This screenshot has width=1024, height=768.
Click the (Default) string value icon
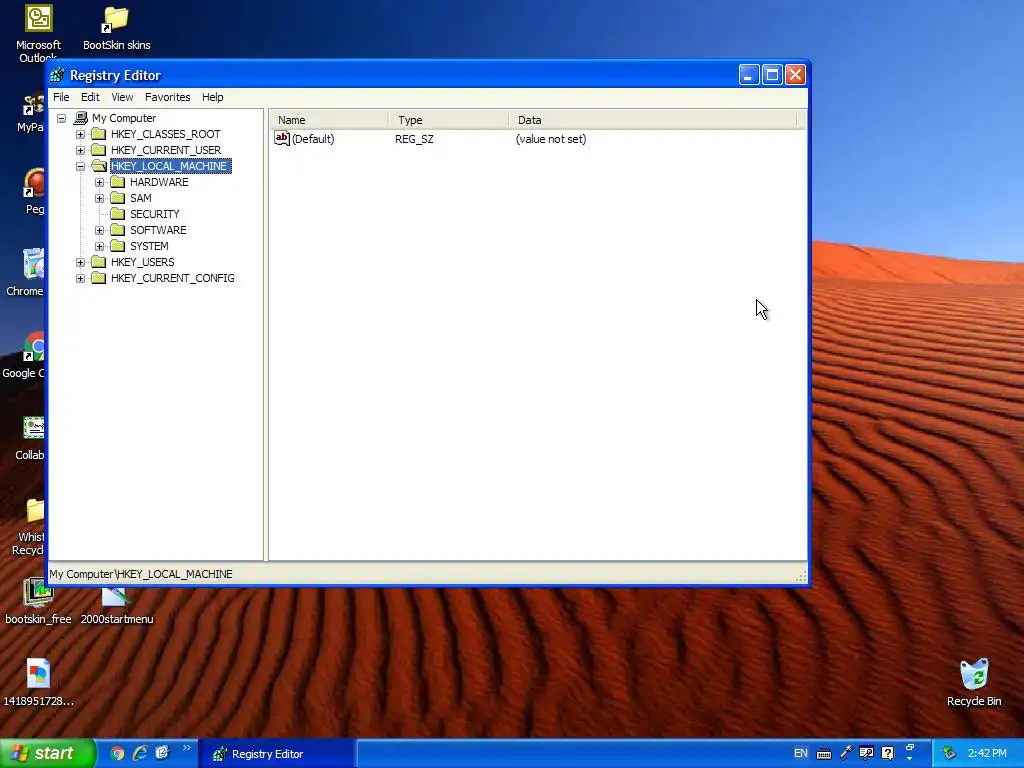[281, 138]
